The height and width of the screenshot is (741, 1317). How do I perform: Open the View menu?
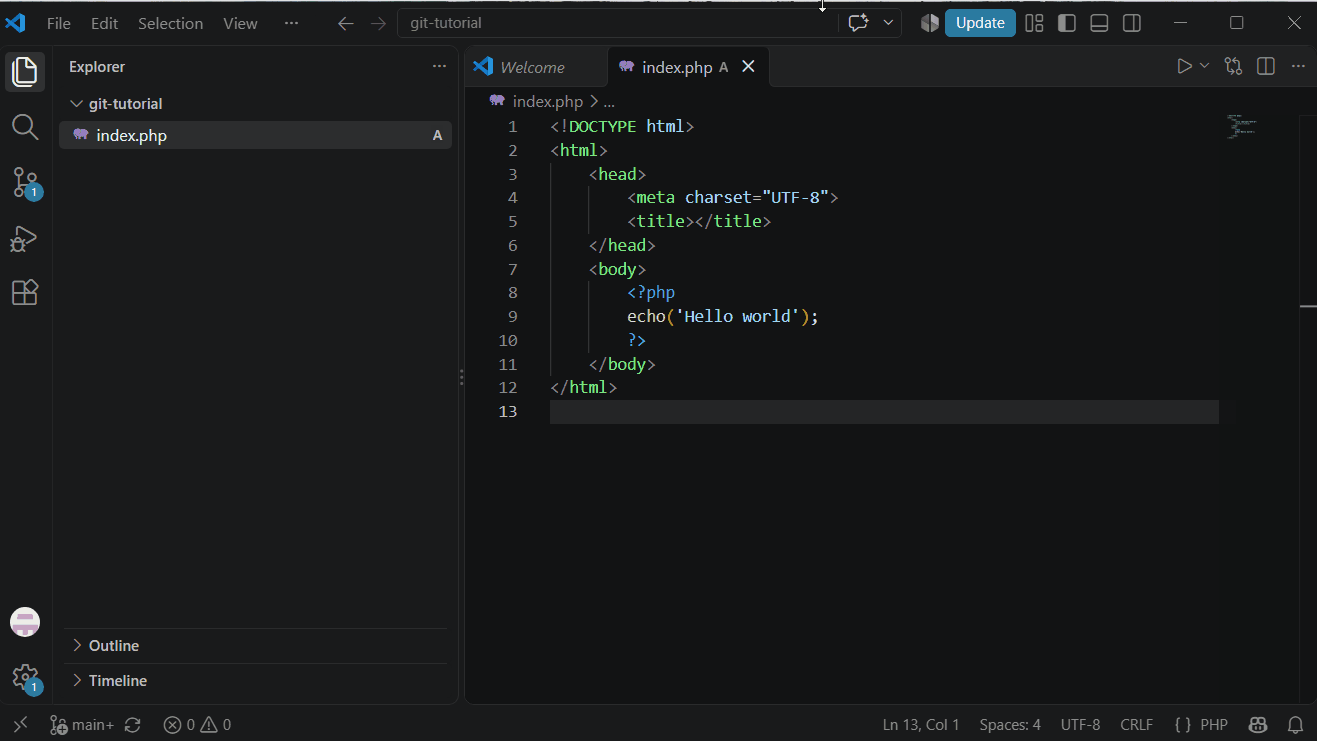[x=240, y=23]
